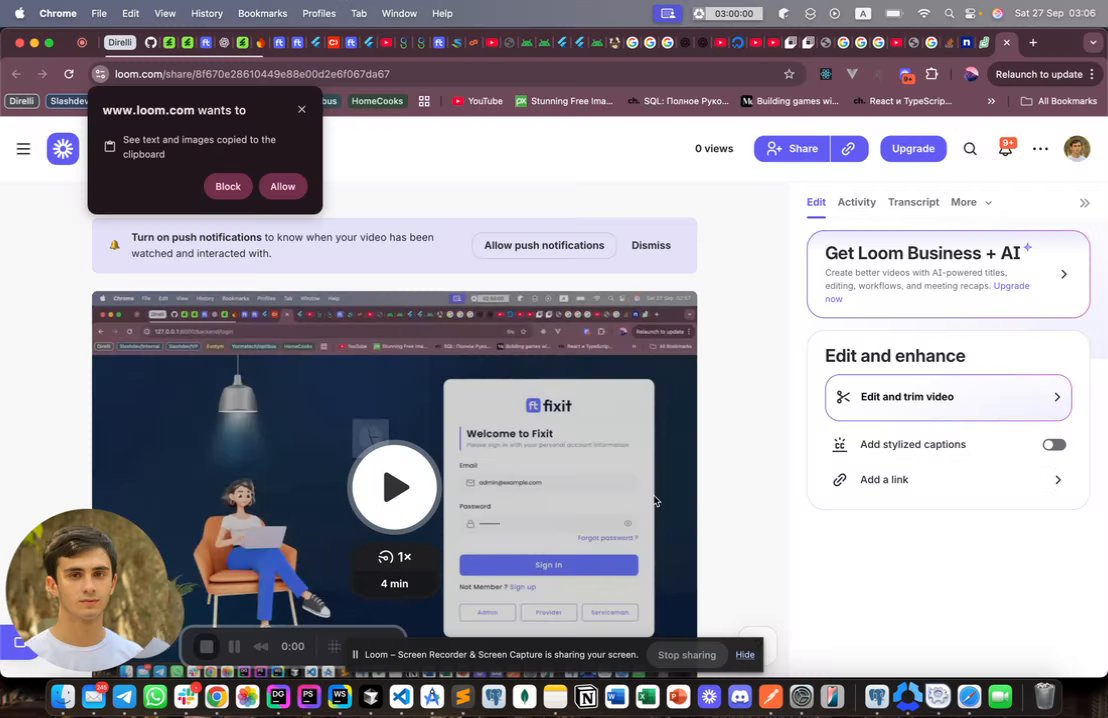
Task: Click the Share button
Action: (x=792, y=148)
